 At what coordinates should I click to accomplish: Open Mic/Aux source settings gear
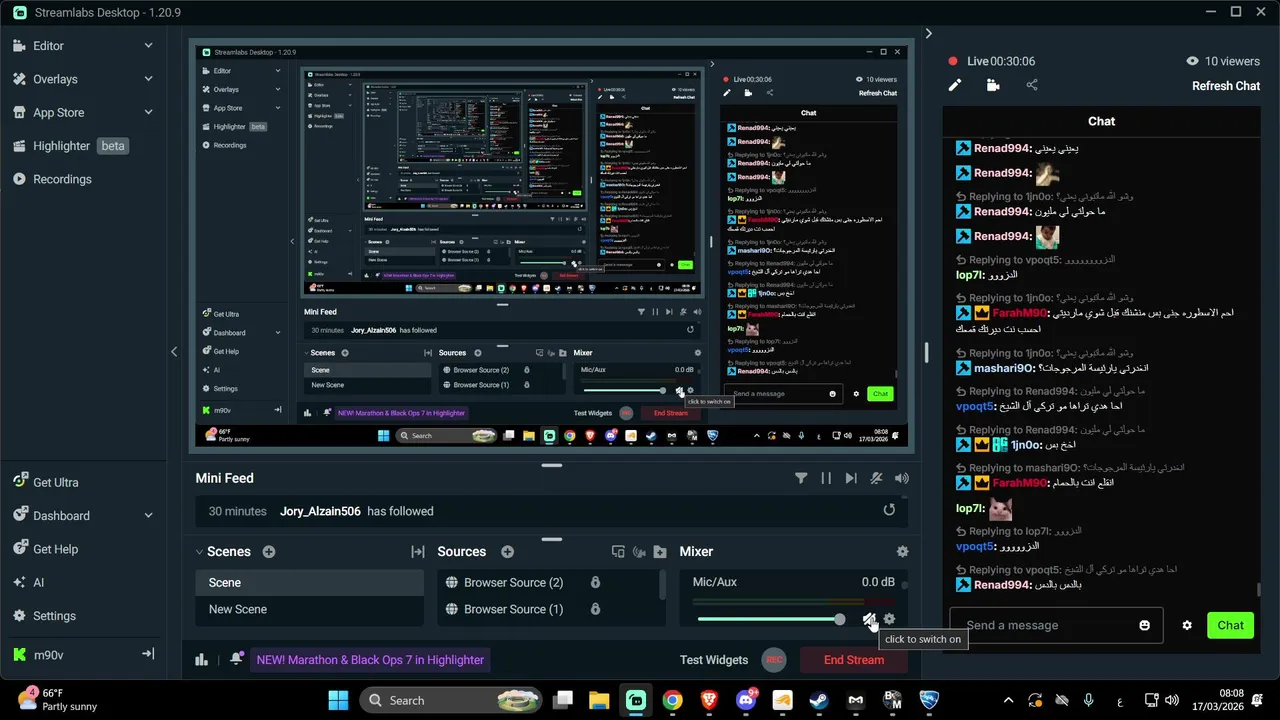[x=889, y=619]
